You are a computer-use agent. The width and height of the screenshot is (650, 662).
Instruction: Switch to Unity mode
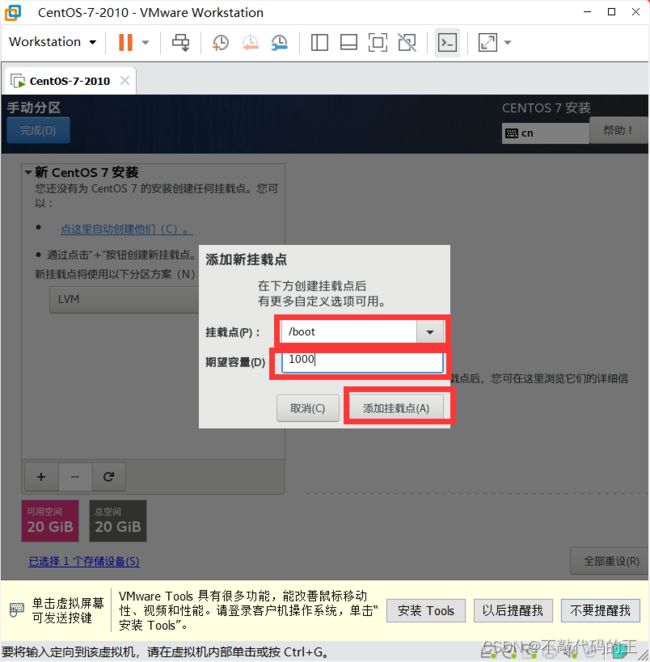[407, 42]
